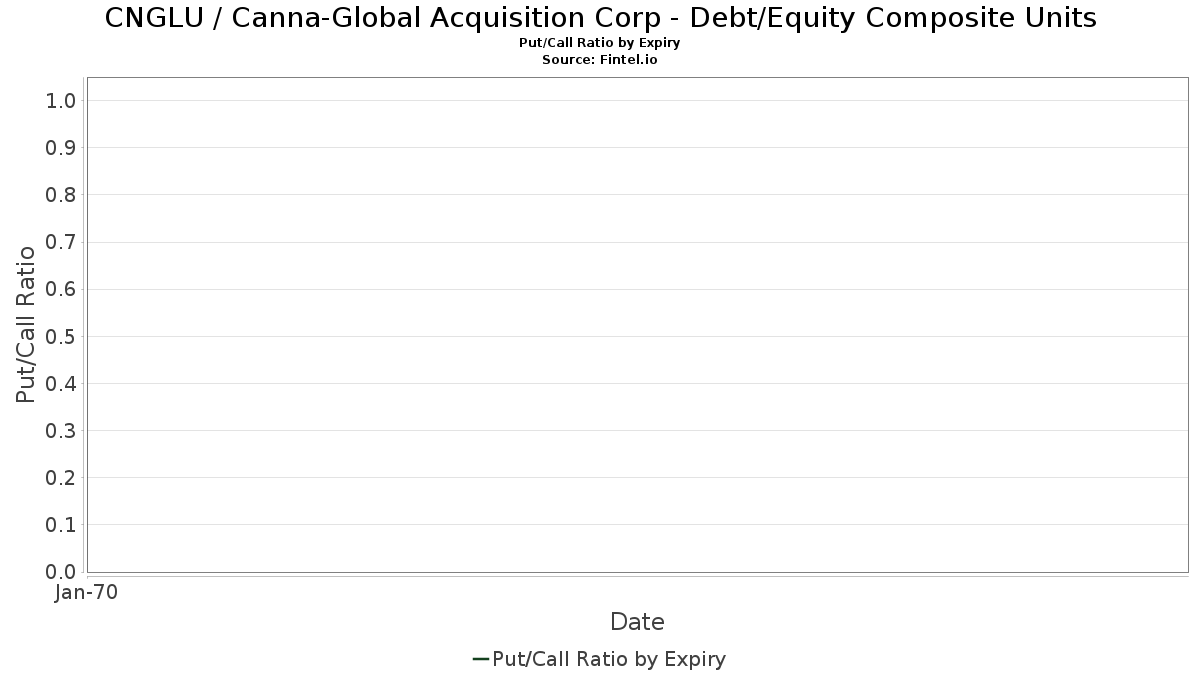Screen dimensions: 1200x675
Task: Click the Date x-axis title
Action: 637,622
